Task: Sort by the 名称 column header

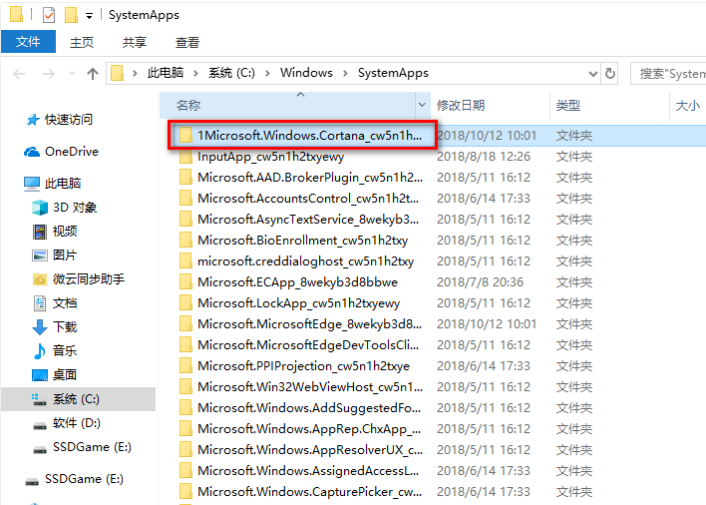Action: pyautogui.click(x=287, y=105)
